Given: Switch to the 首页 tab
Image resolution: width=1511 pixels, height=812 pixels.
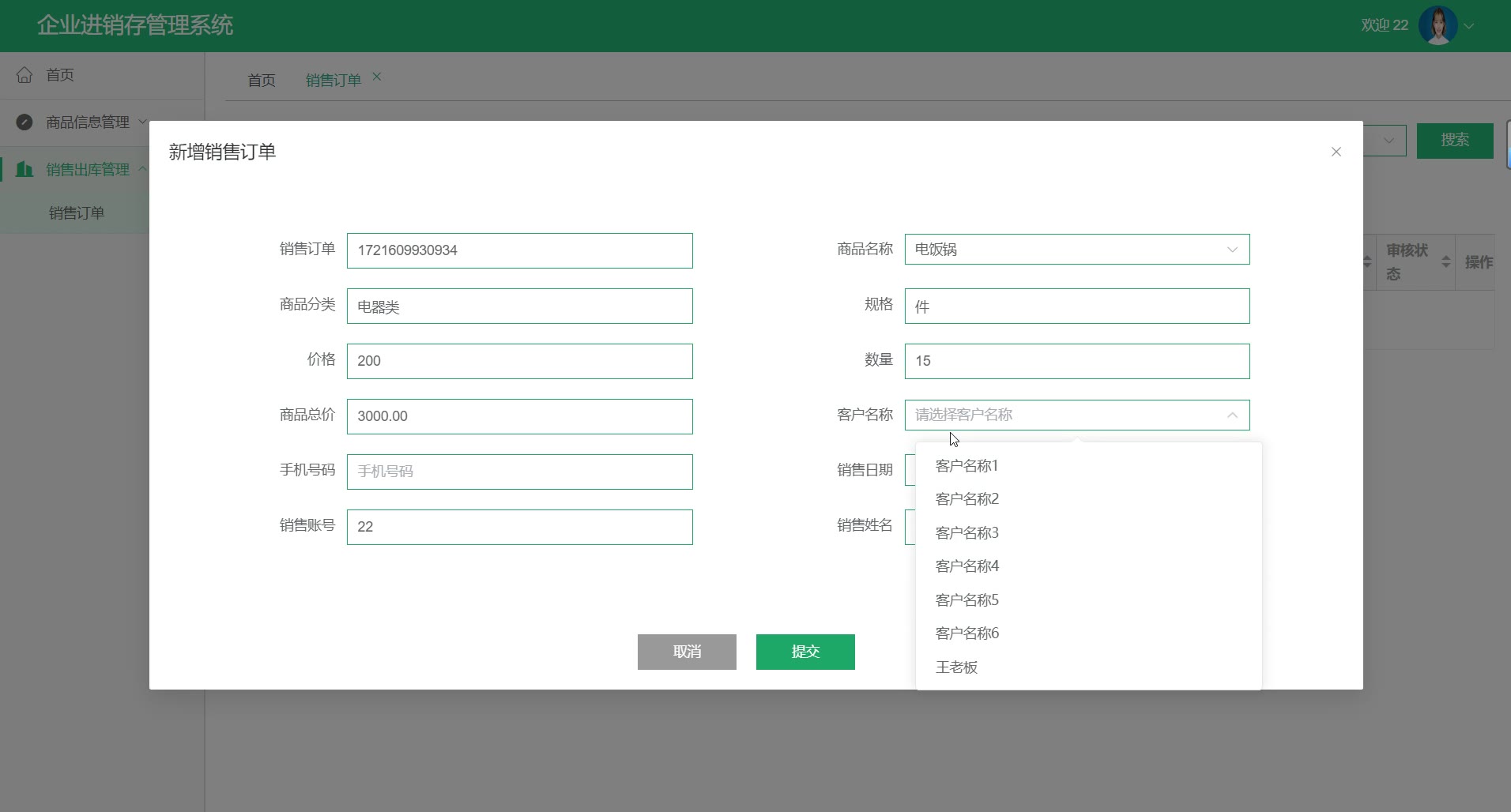Looking at the screenshot, I should coord(261,81).
